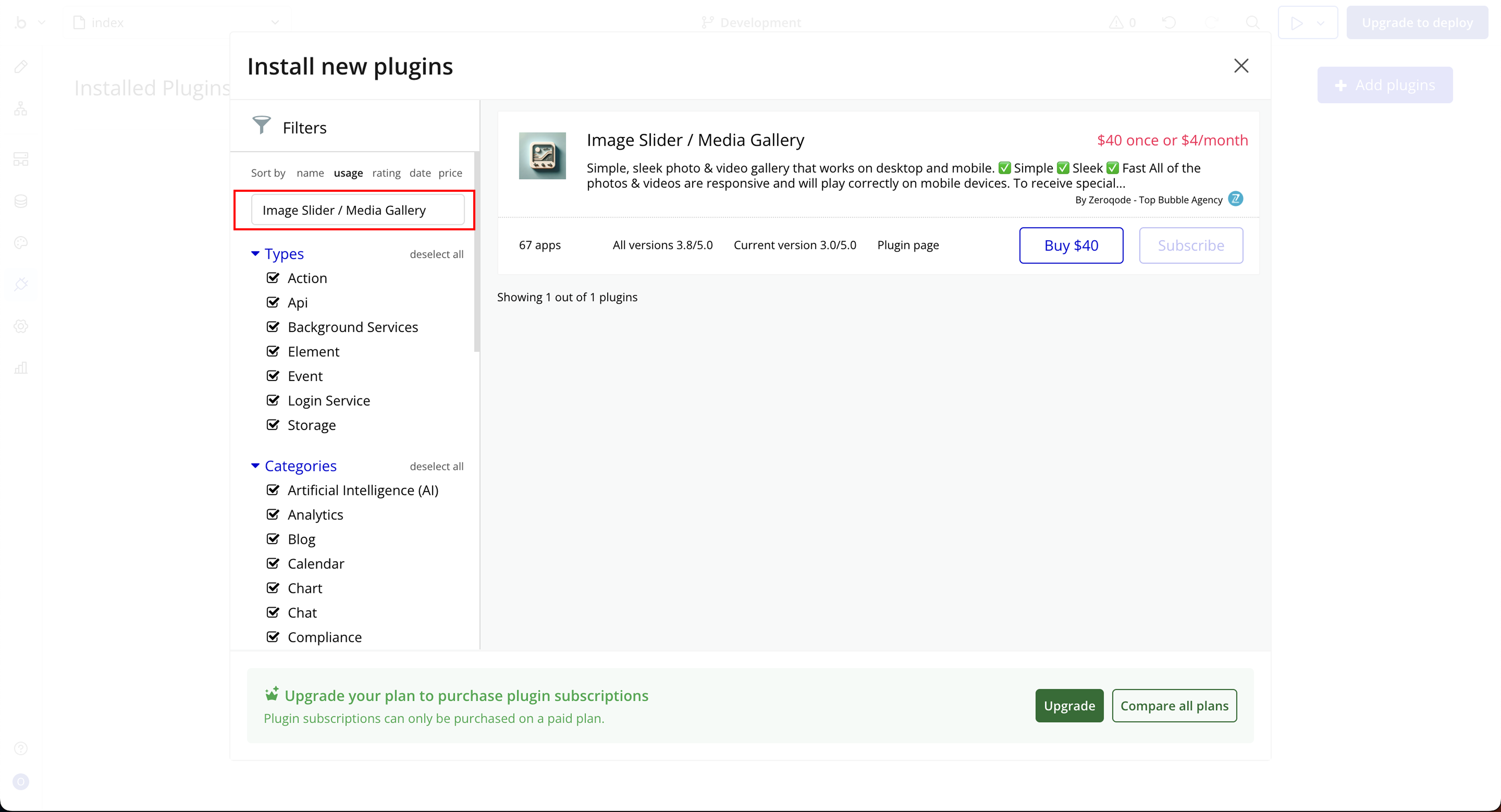Click the Design tab pencil icon
1501x812 pixels.
21,66
